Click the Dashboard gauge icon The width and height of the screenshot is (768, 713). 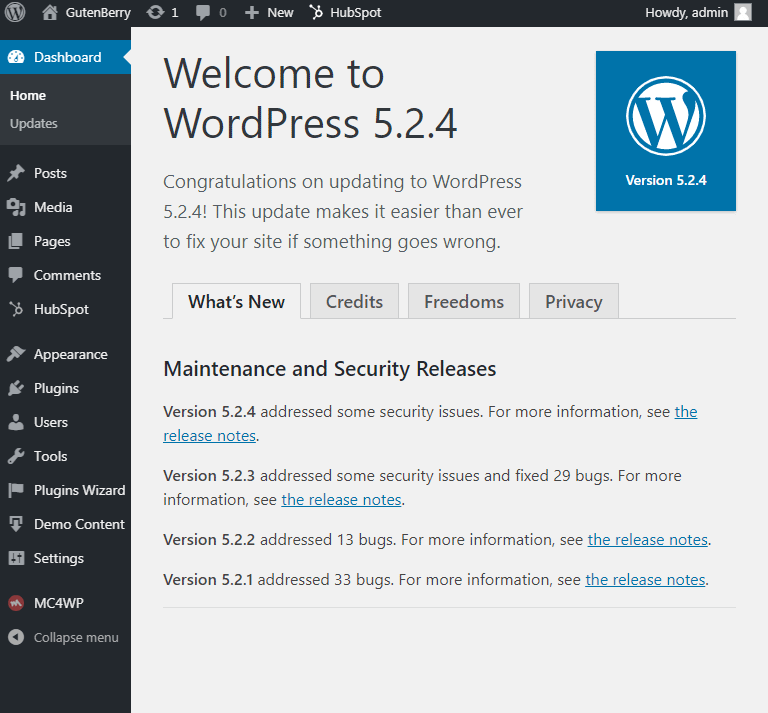(16, 57)
